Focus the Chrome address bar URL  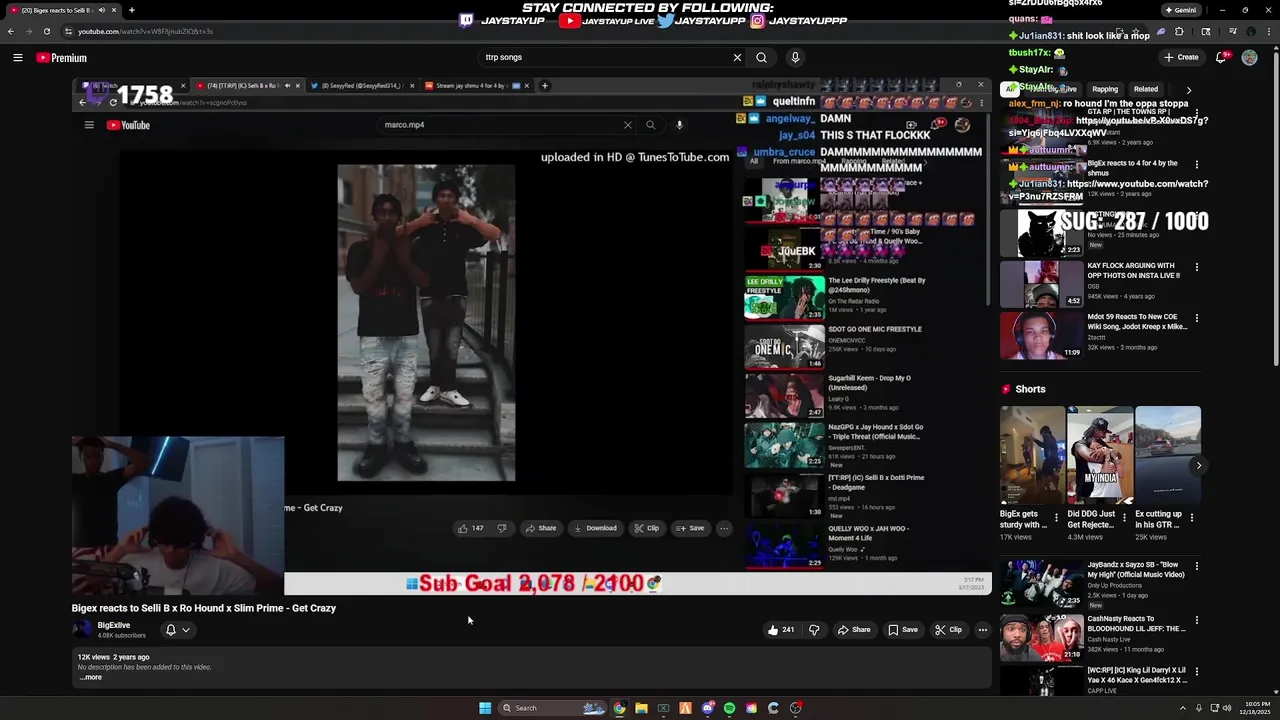(145, 31)
